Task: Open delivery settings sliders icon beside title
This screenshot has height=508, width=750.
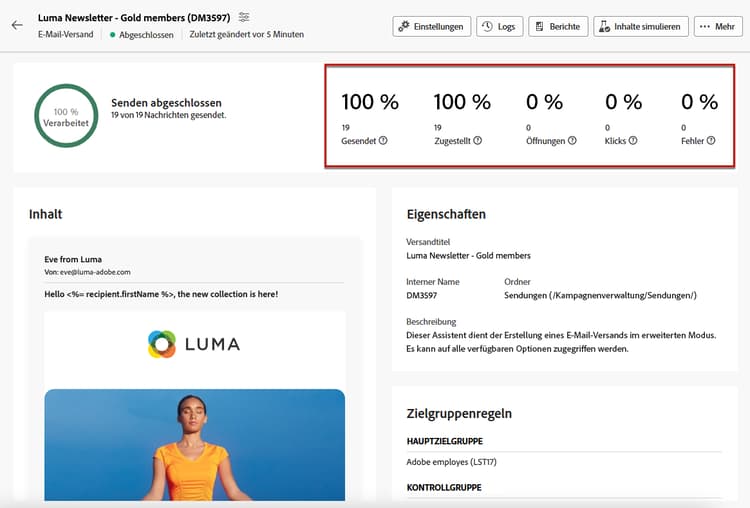Action: point(244,17)
